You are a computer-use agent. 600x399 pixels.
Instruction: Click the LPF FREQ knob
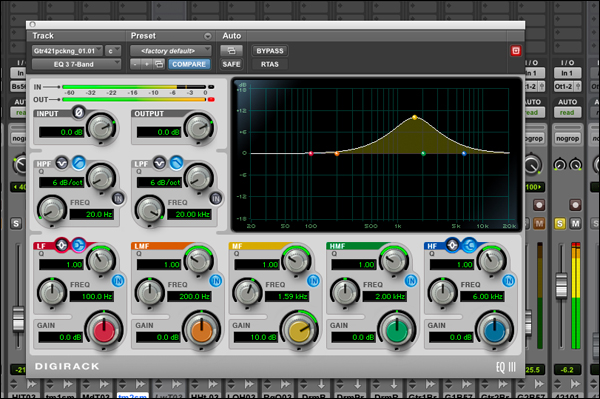[x=150, y=210]
